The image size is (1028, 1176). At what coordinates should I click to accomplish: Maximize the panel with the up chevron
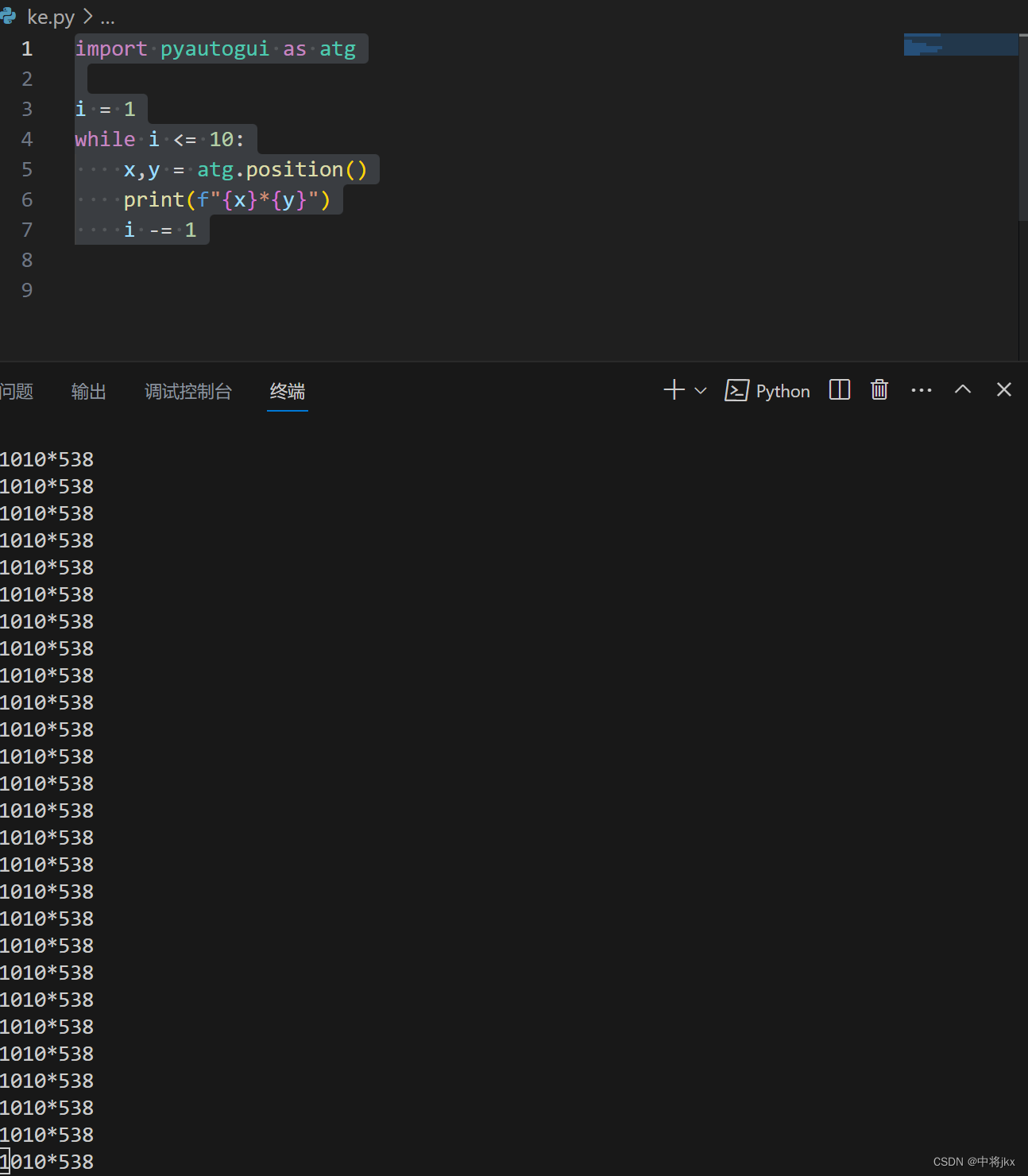963,389
